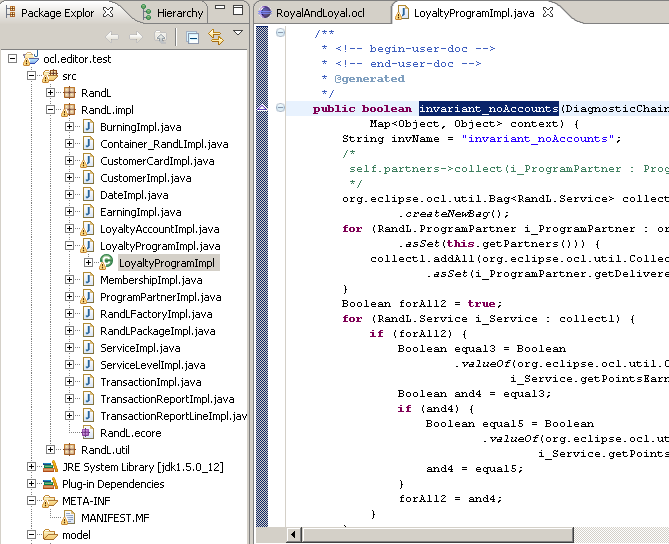Click the RandL.ecore model file icon
The height and width of the screenshot is (544, 669).
[87, 433]
